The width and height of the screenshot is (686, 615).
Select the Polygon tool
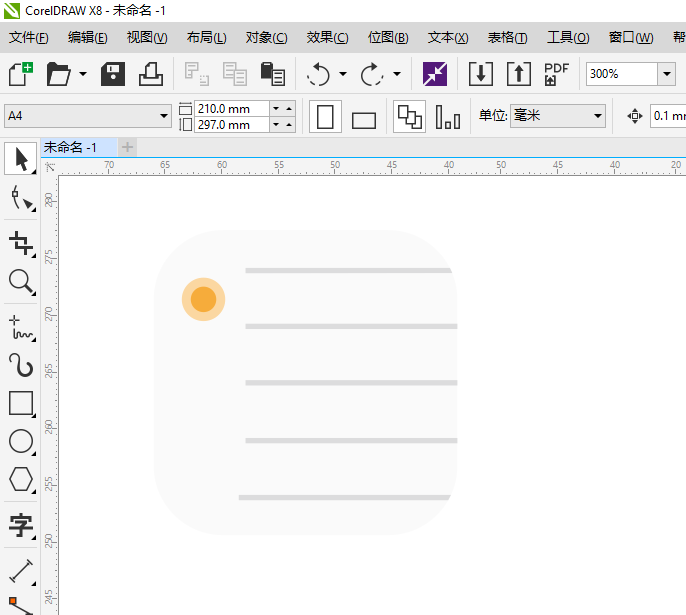tap(20, 480)
